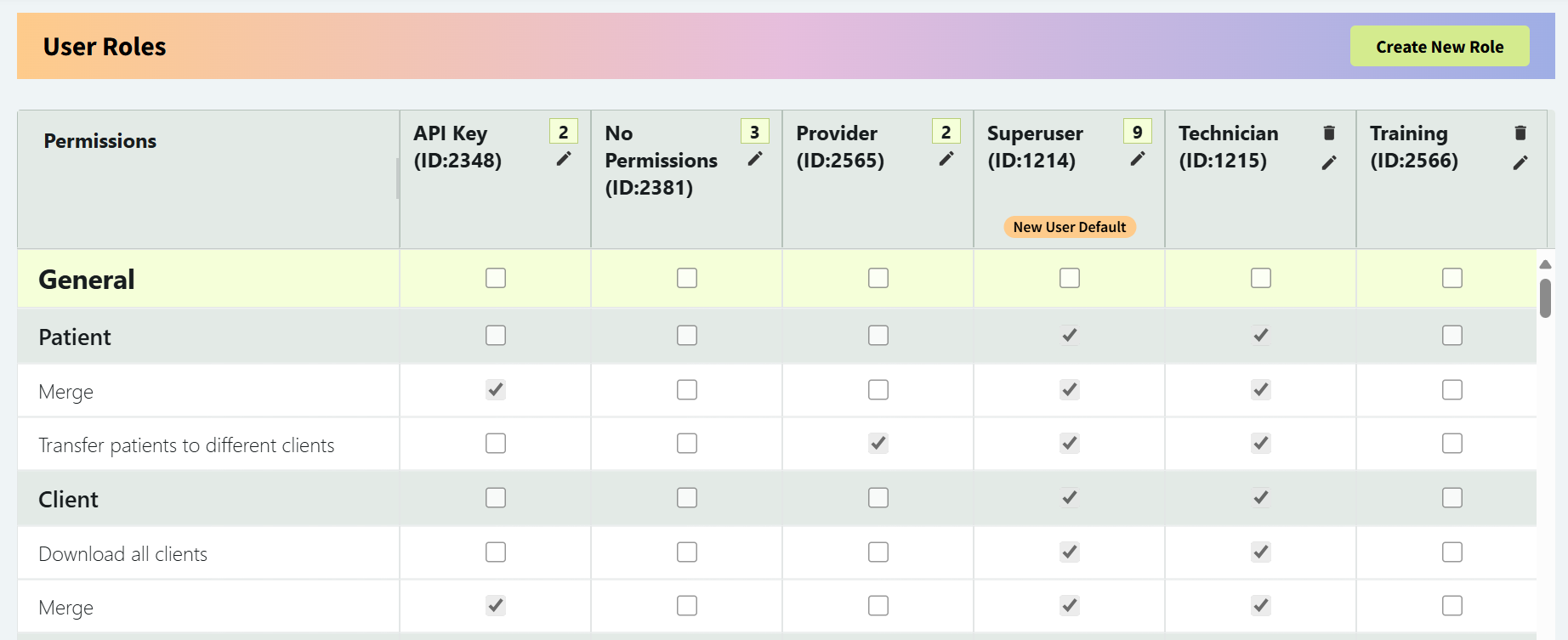
Task: Delete the Training role
Action: pos(1520,133)
